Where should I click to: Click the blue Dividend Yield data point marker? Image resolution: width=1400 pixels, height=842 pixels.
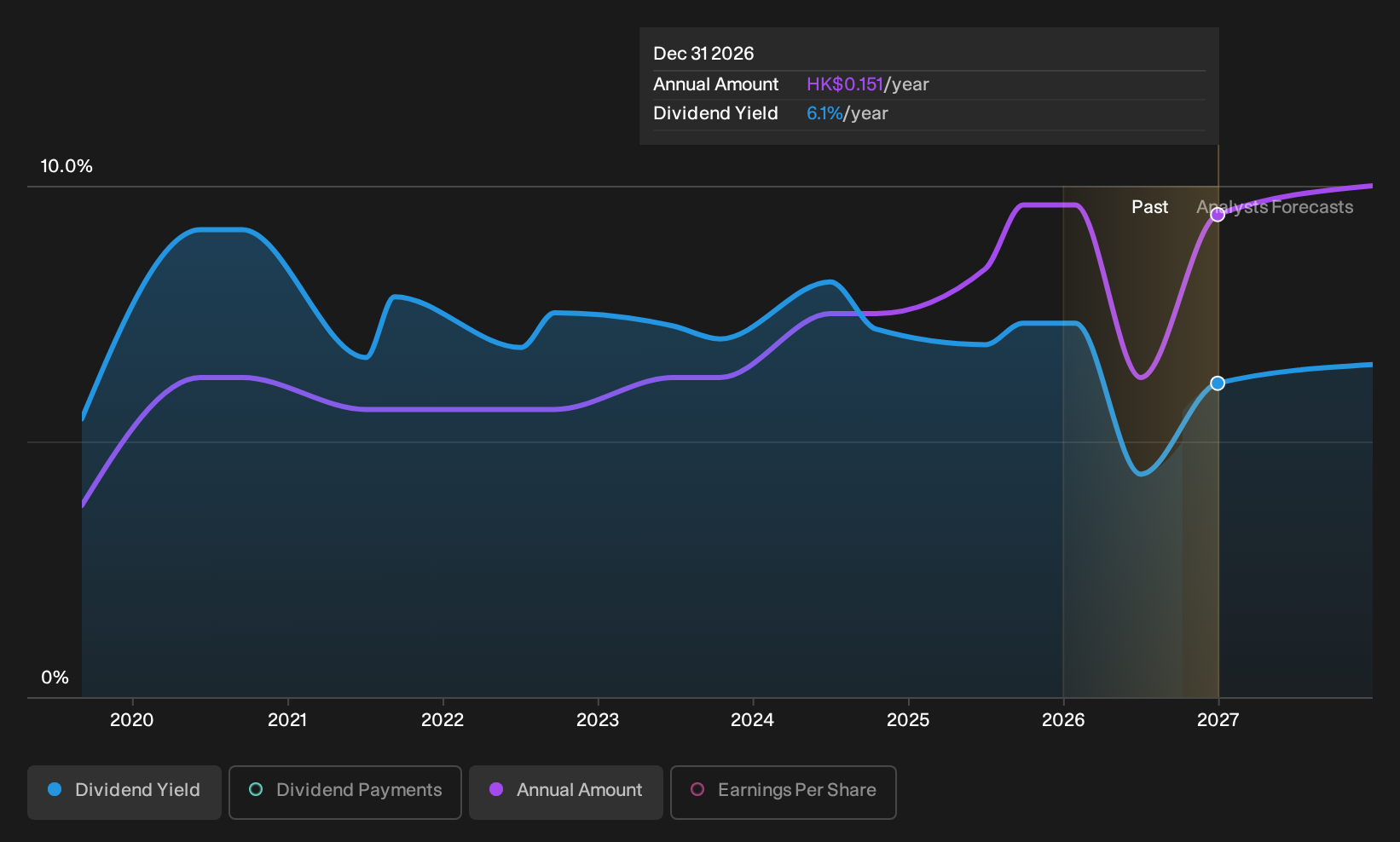click(1218, 384)
